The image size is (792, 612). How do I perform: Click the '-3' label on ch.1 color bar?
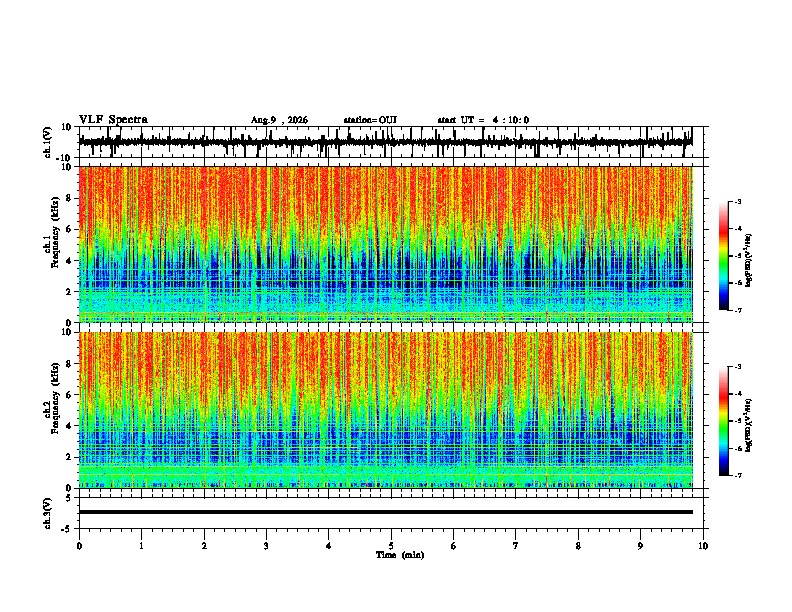coord(737,201)
